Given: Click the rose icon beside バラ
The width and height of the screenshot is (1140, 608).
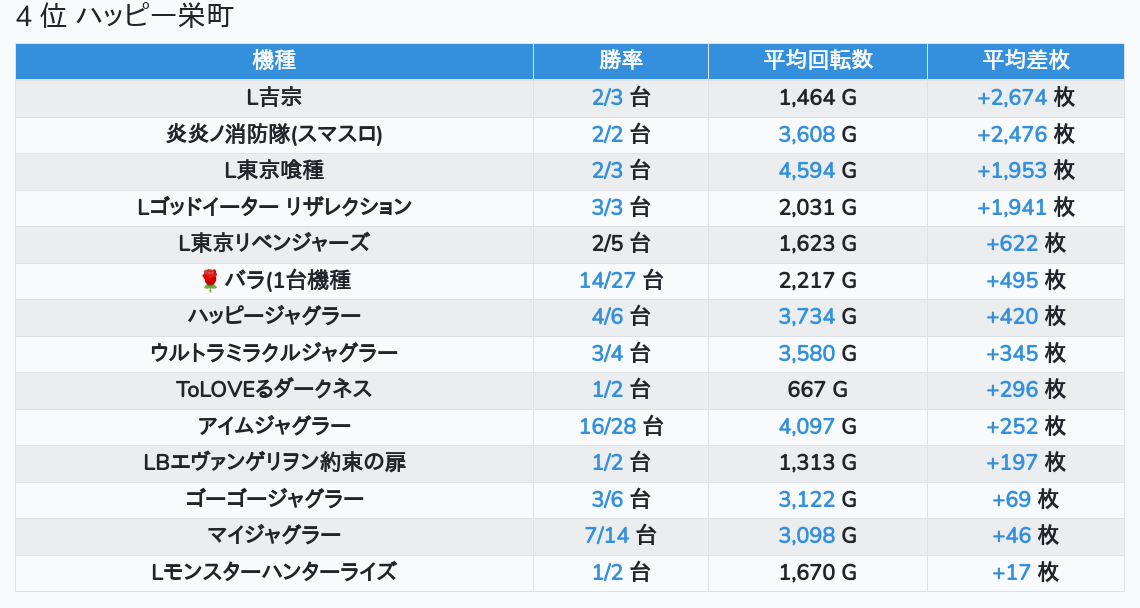Looking at the screenshot, I should click(x=209, y=280).
